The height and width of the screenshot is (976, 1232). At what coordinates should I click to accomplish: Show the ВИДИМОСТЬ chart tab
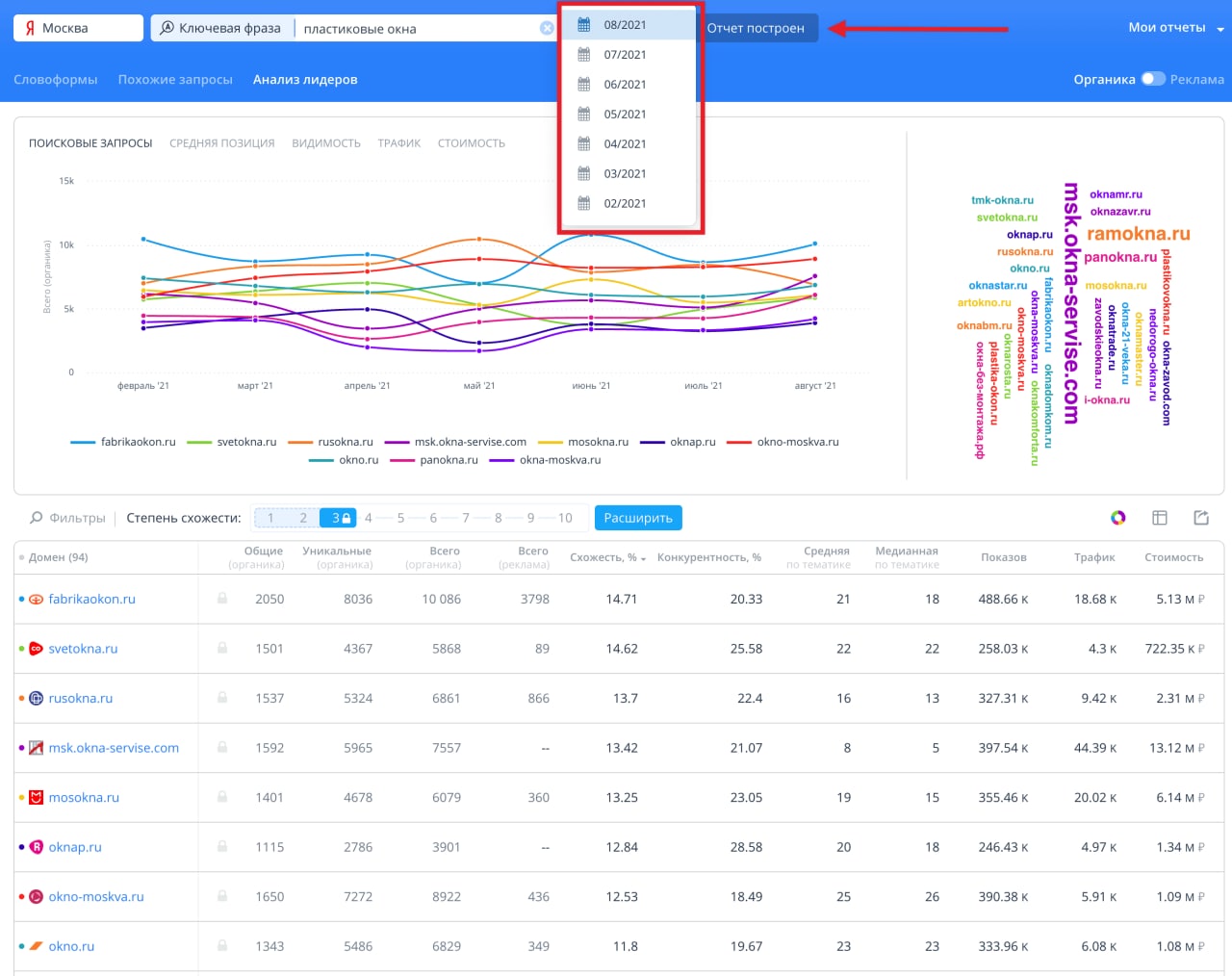(x=326, y=143)
